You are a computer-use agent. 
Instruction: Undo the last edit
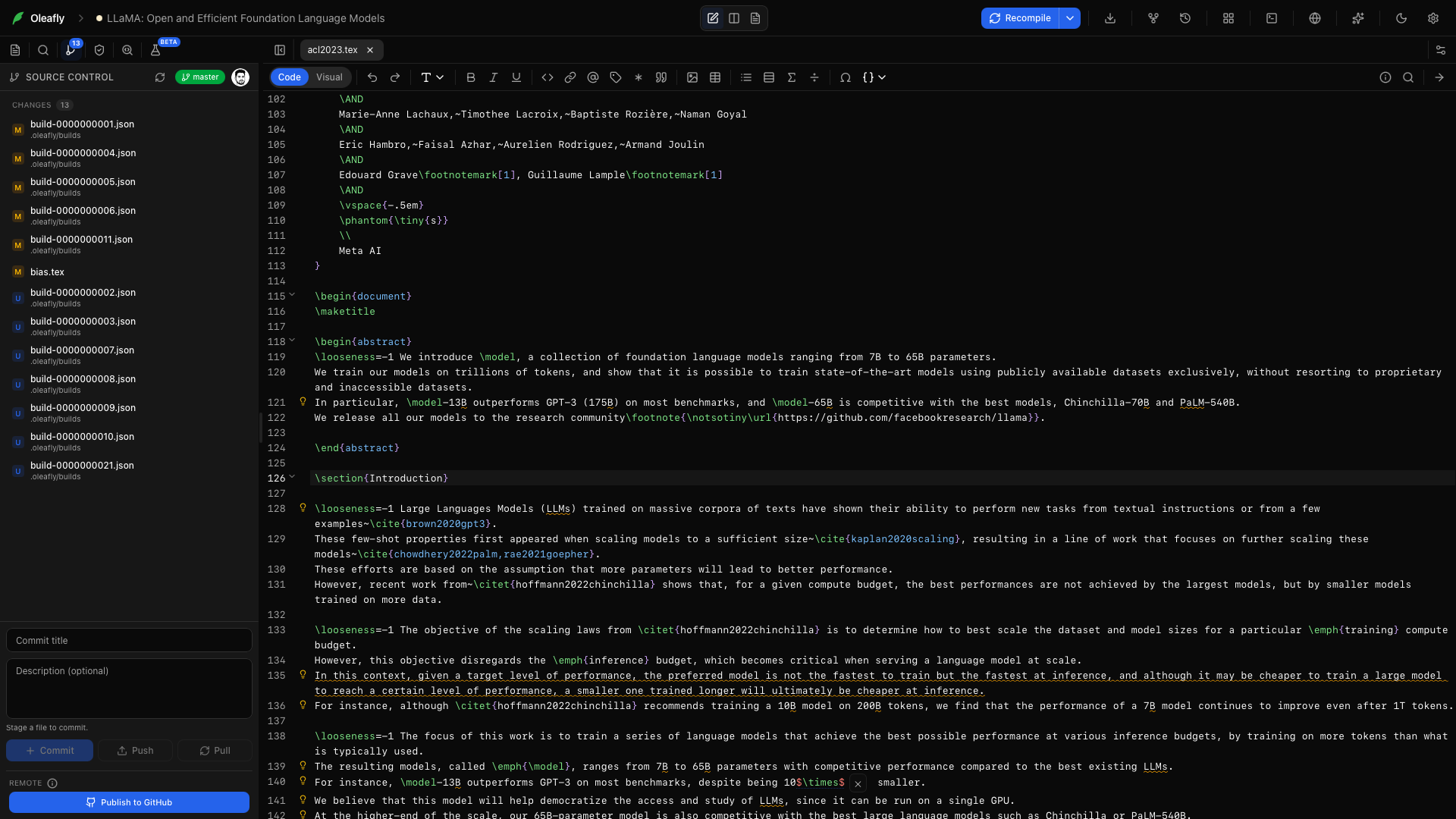[x=372, y=77]
